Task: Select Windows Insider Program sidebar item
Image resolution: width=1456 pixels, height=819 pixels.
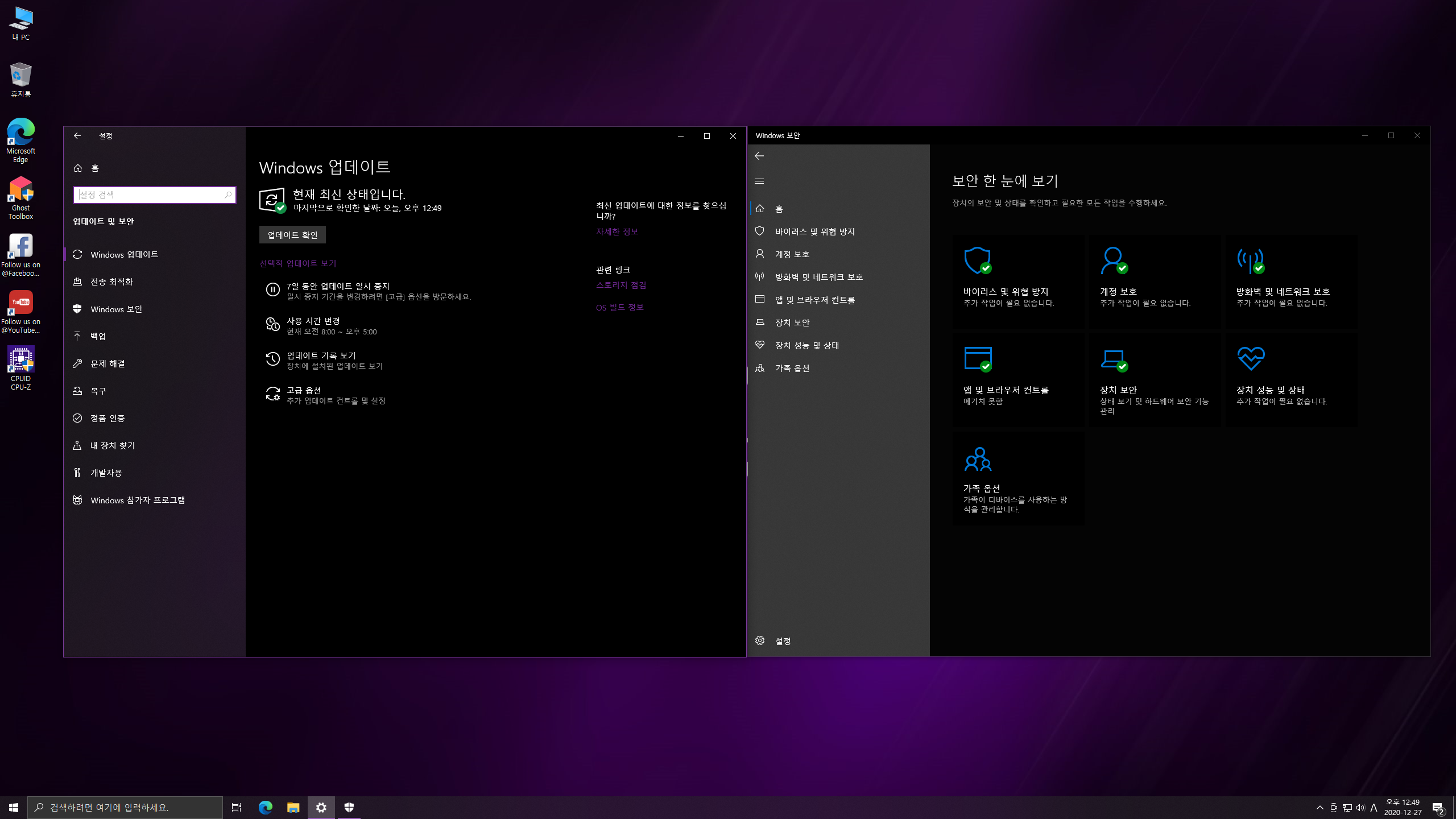Action: point(138,500)
